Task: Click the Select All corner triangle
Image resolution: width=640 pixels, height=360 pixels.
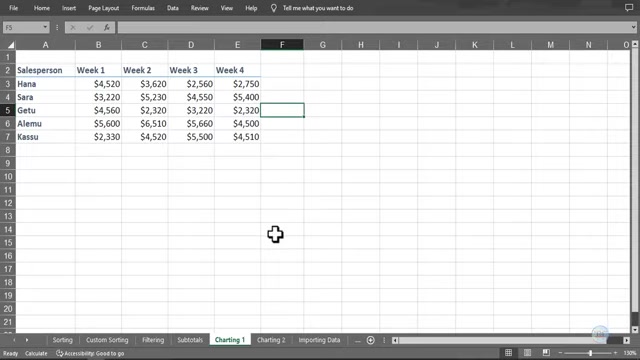Action: click(x=11, y=45)
